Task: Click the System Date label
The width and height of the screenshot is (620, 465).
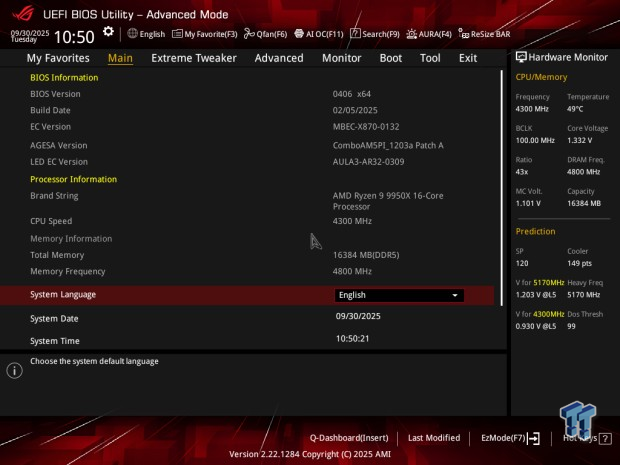Action: pyautogui.click(x=54, y=319)
